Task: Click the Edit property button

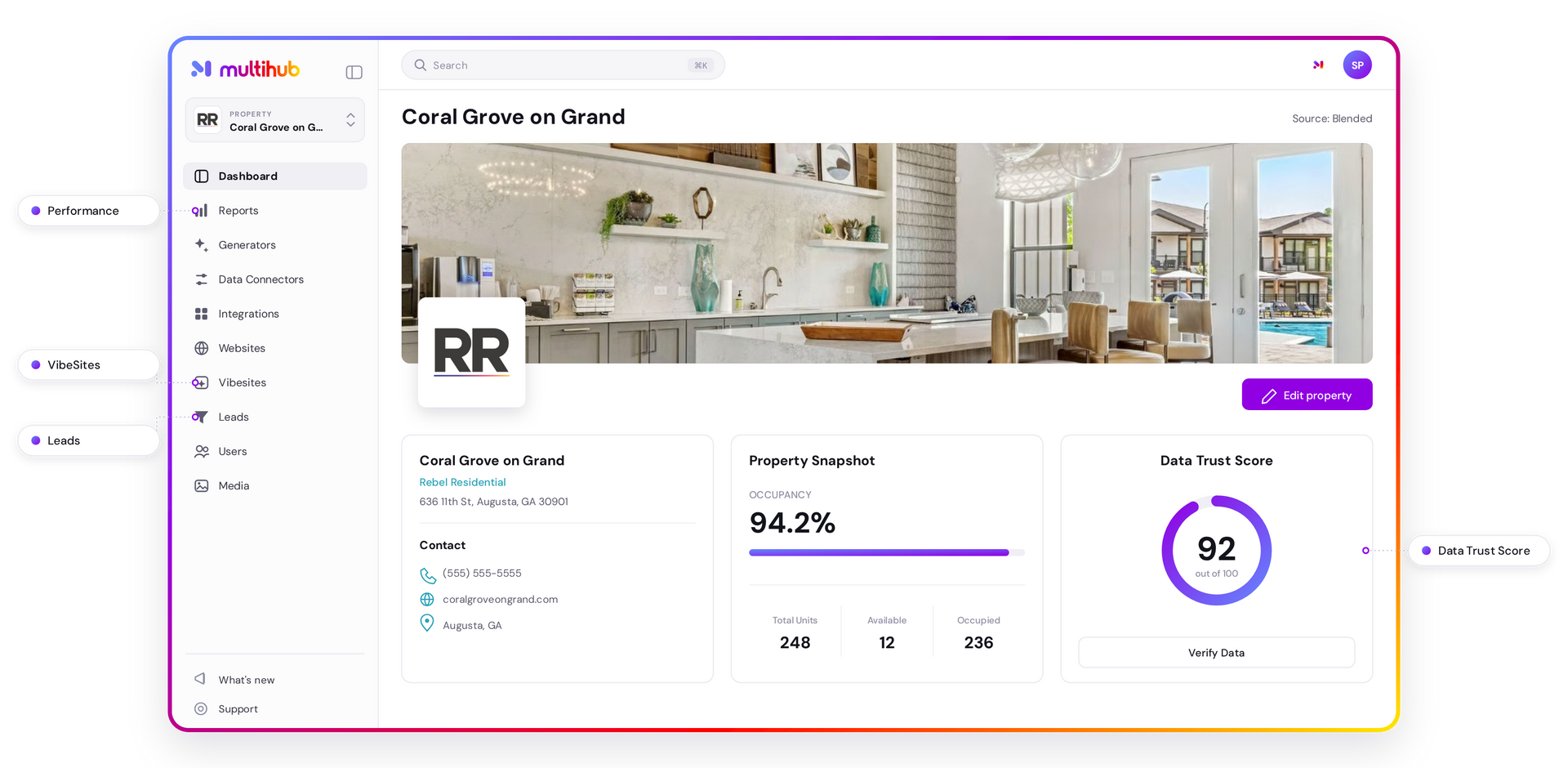Action: 1307,395
